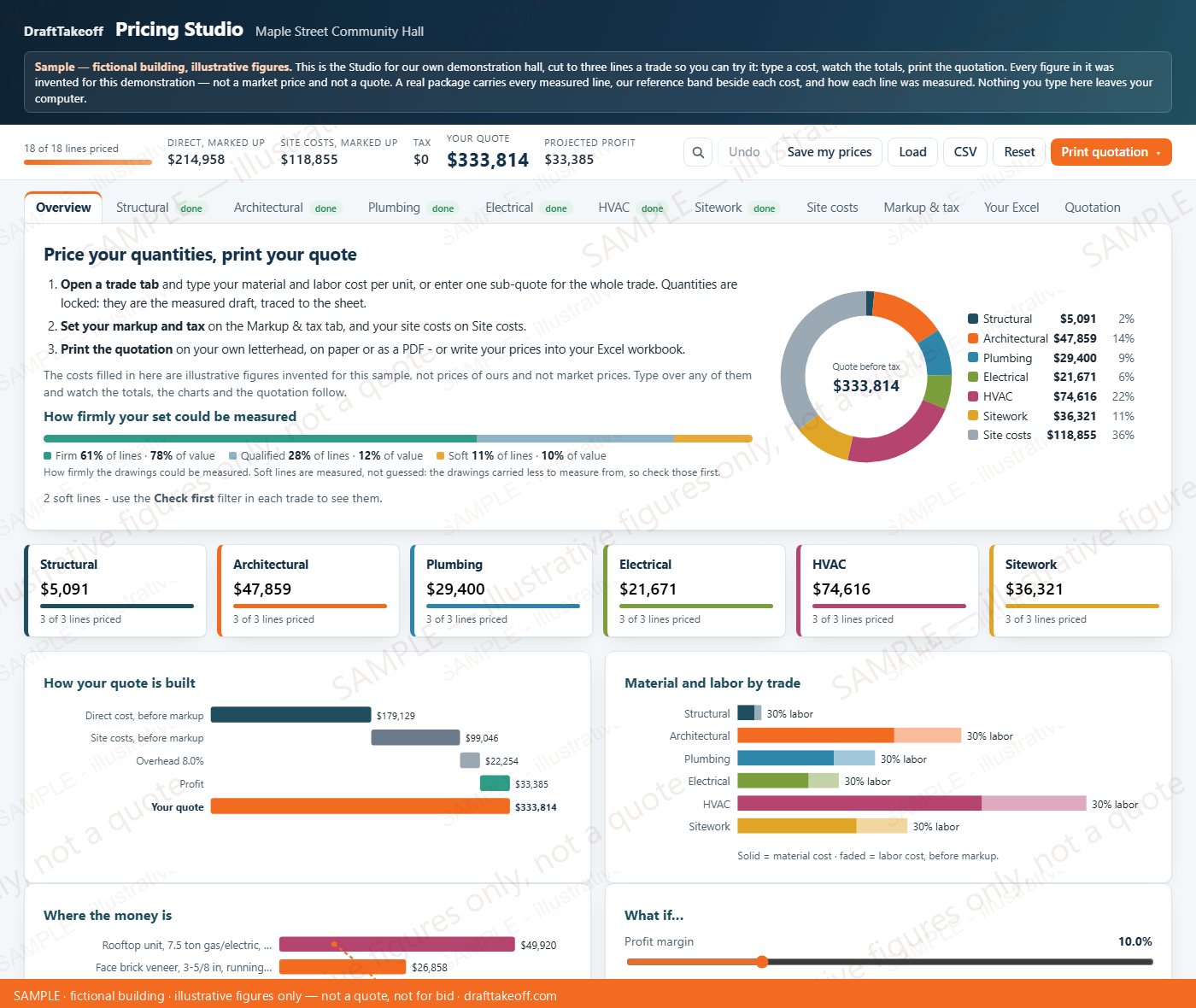Click the Site costs legend square
Viewport: 1196px width, 1008px height.
[973, 435]
